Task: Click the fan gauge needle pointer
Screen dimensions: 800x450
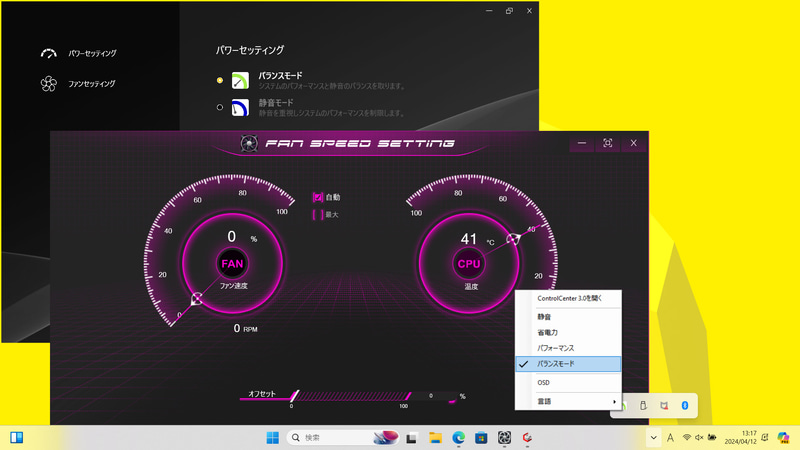Action: 196,299
